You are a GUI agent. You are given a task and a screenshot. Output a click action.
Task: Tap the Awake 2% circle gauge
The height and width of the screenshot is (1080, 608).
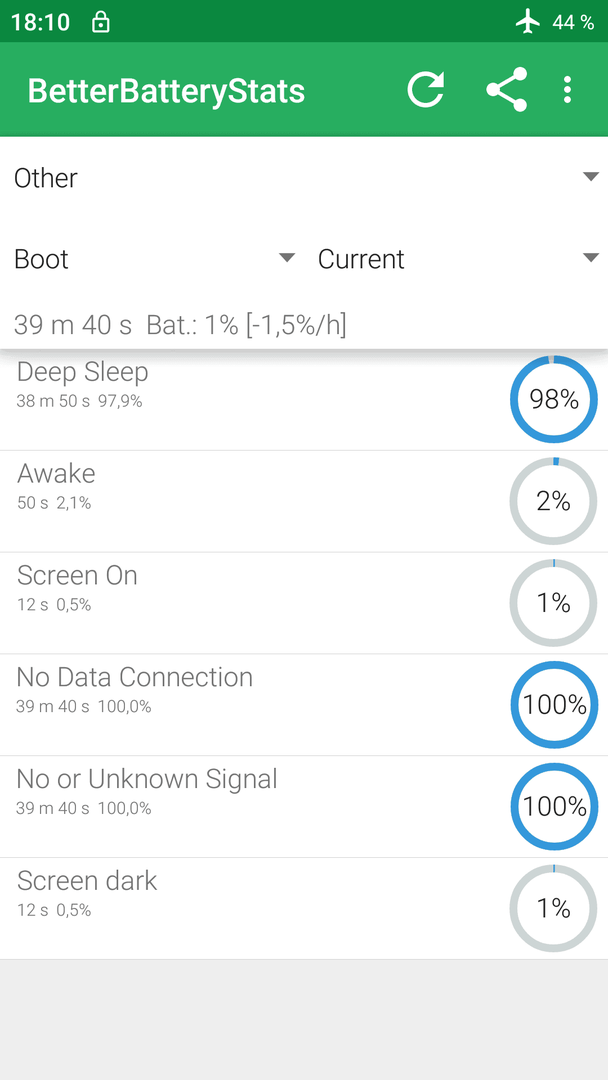pos(554,501)
